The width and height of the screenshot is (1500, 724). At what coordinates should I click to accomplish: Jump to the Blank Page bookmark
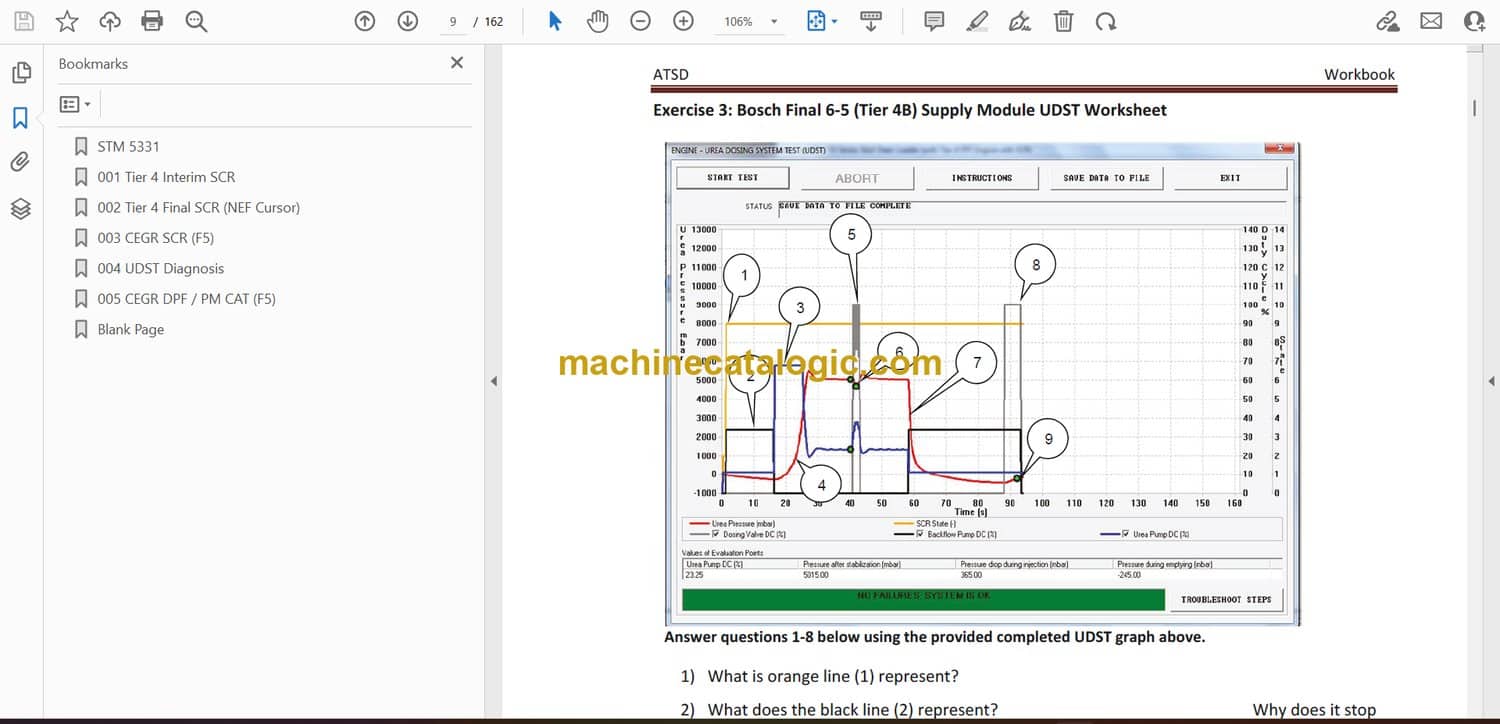130,329
